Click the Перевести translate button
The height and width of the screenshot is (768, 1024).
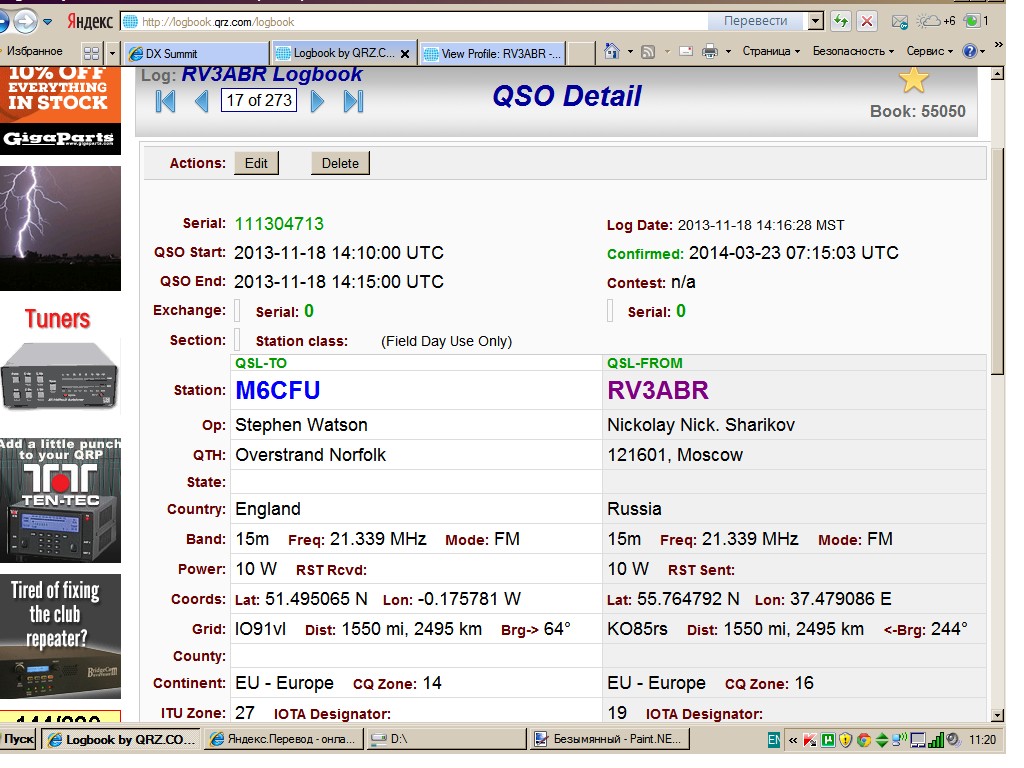pyautogui.click(x=755, y=21)
